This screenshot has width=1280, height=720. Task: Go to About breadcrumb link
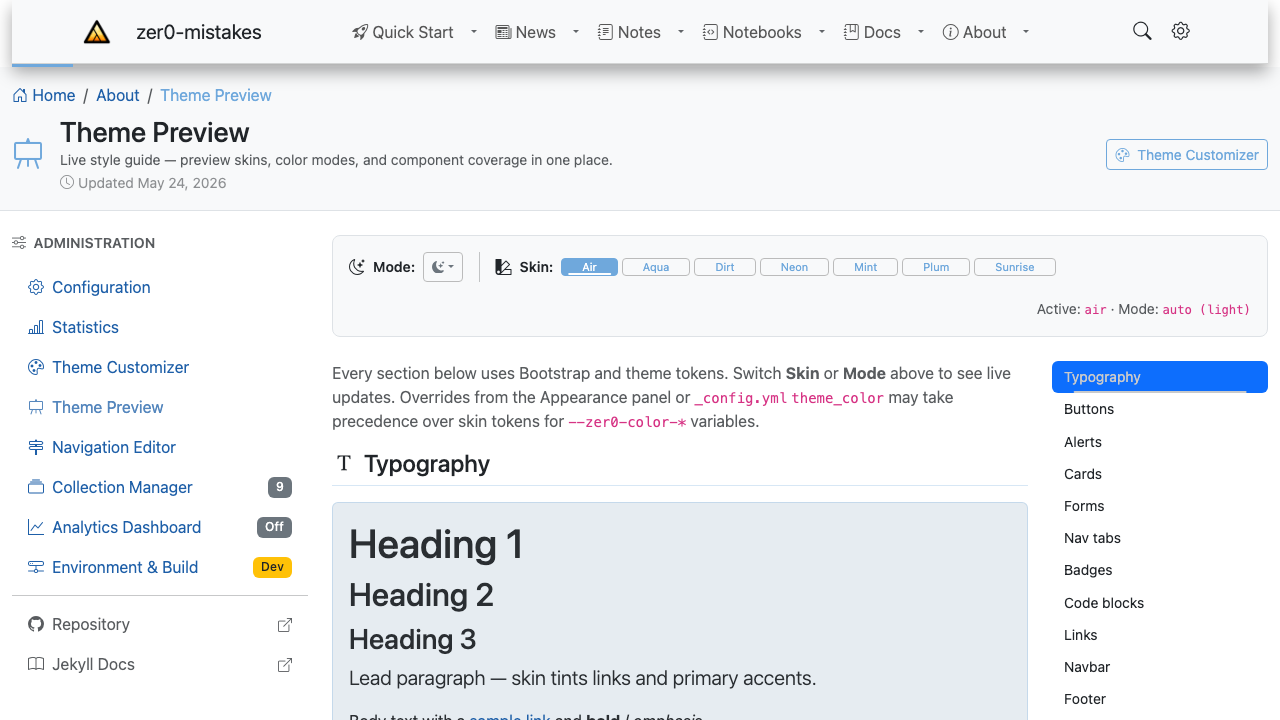(x=118, y=95)
